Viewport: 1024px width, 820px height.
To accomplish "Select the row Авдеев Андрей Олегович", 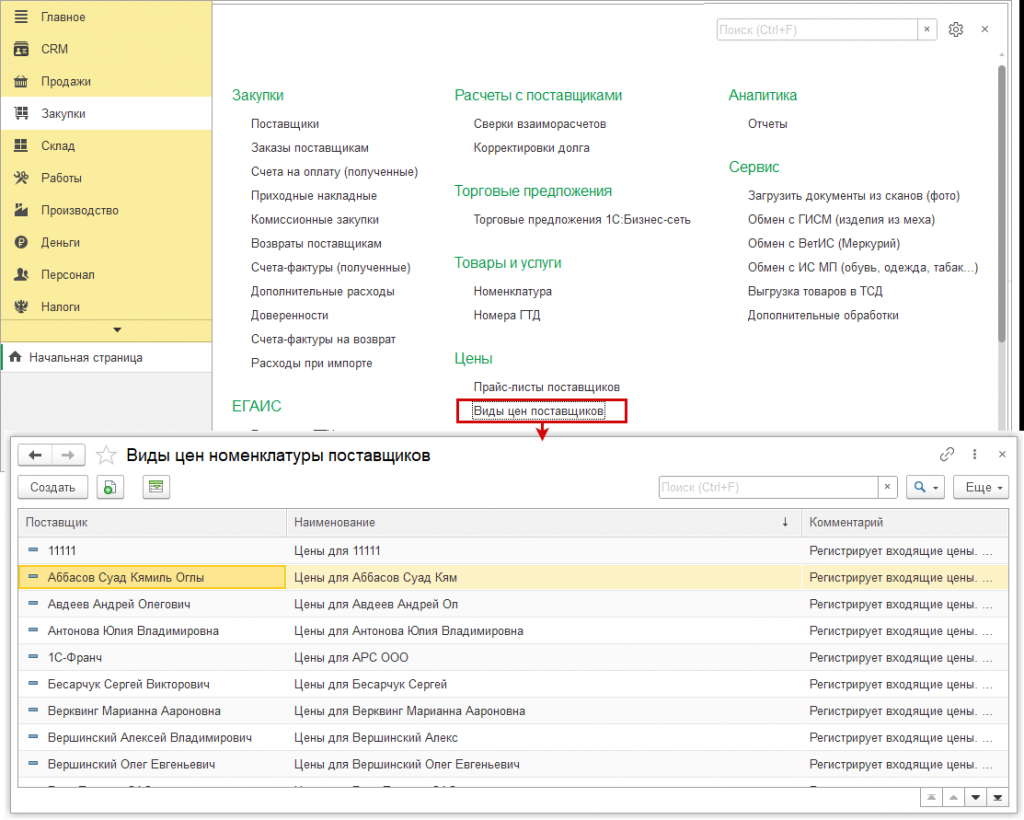I will tap(513, 604).
